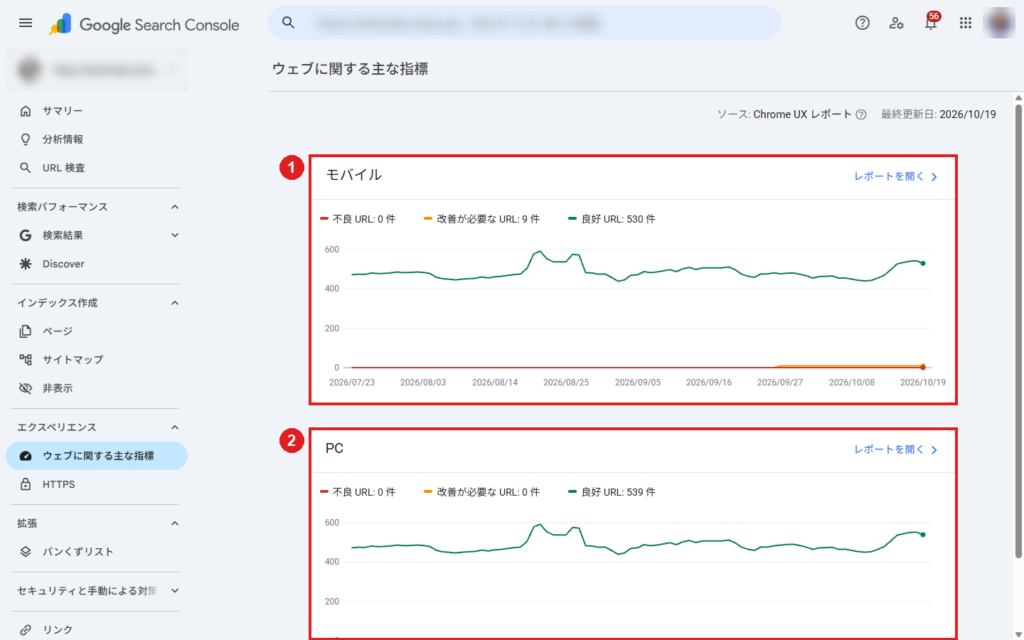Open the property selector dropdown
Screen dimensions: 1024x640
pos(97,69)
